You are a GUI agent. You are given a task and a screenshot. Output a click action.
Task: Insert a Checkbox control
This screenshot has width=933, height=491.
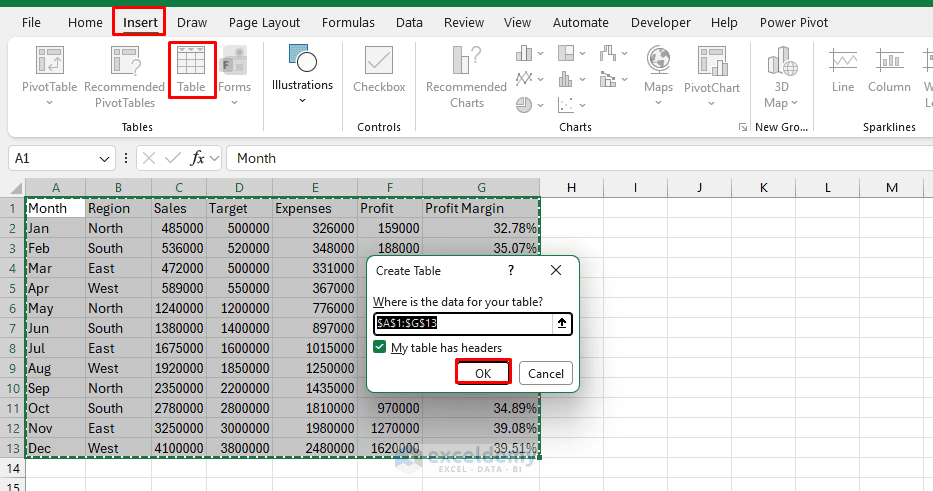click(379, 69)
